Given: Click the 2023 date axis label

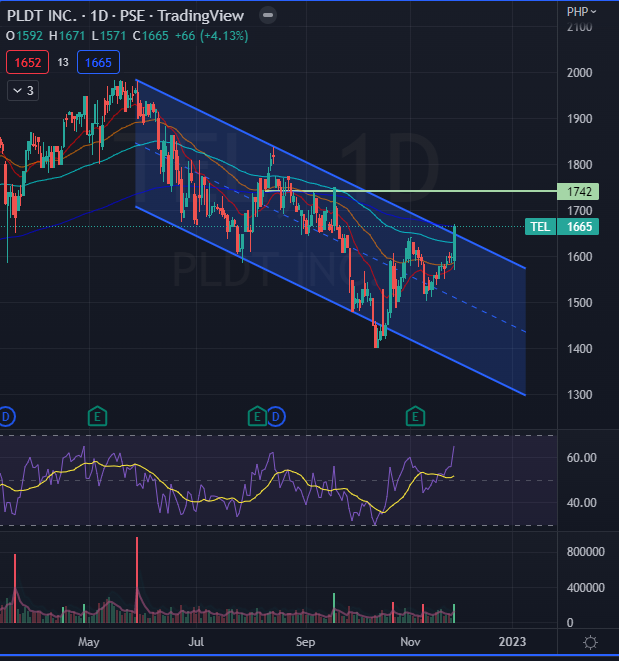Looking at the screenshot, I should point(512,642).
